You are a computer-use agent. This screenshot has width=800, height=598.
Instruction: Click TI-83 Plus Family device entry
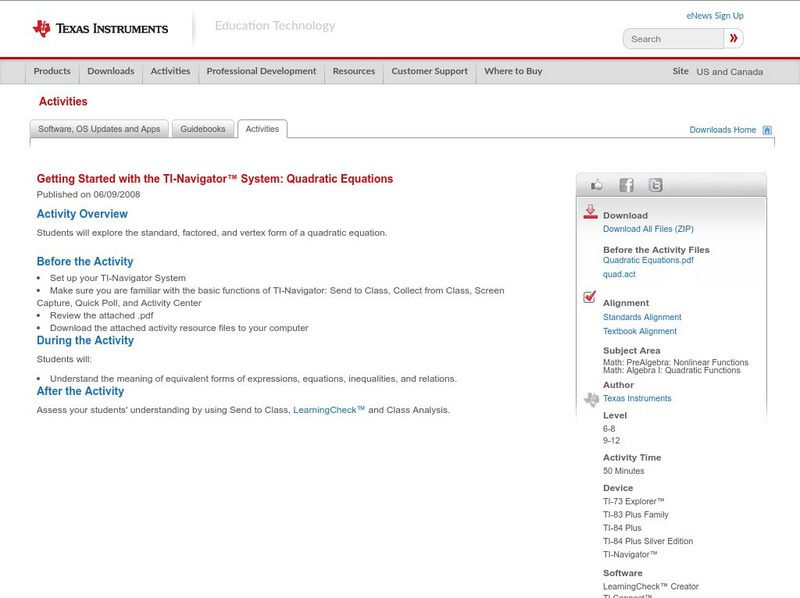click(x=636, y=515)
